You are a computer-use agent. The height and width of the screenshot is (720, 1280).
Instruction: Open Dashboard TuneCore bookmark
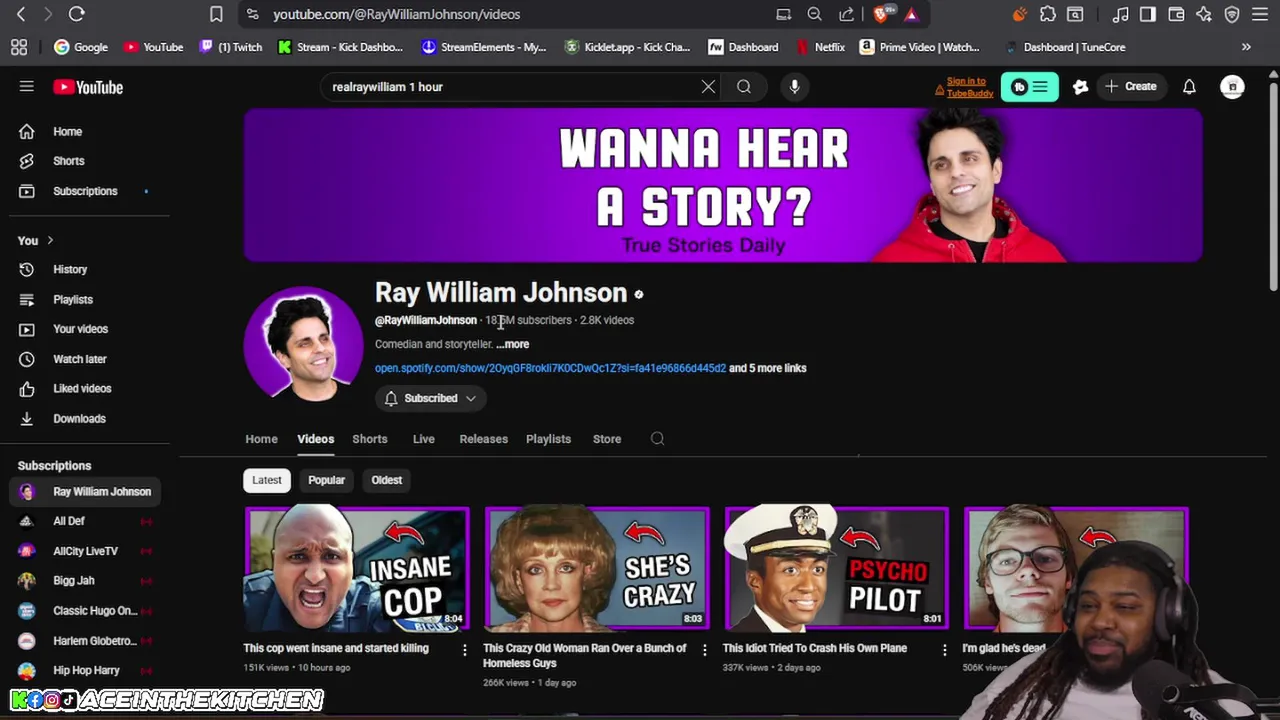point(1065,47)
